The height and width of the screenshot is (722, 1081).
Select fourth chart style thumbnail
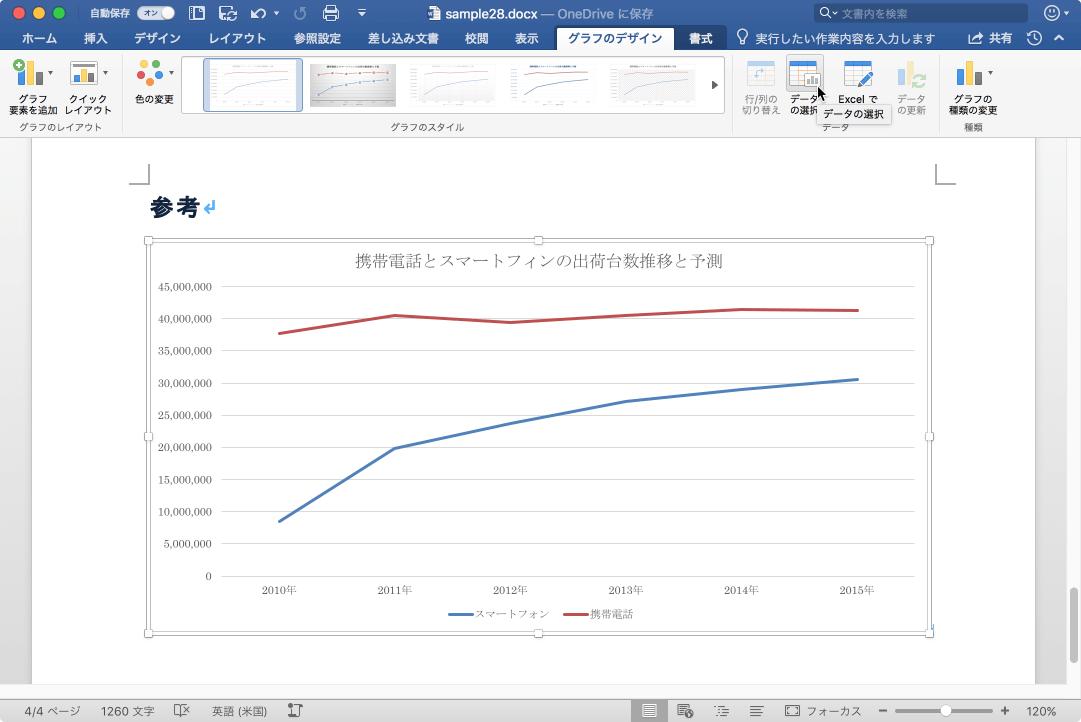click(552, 85)
